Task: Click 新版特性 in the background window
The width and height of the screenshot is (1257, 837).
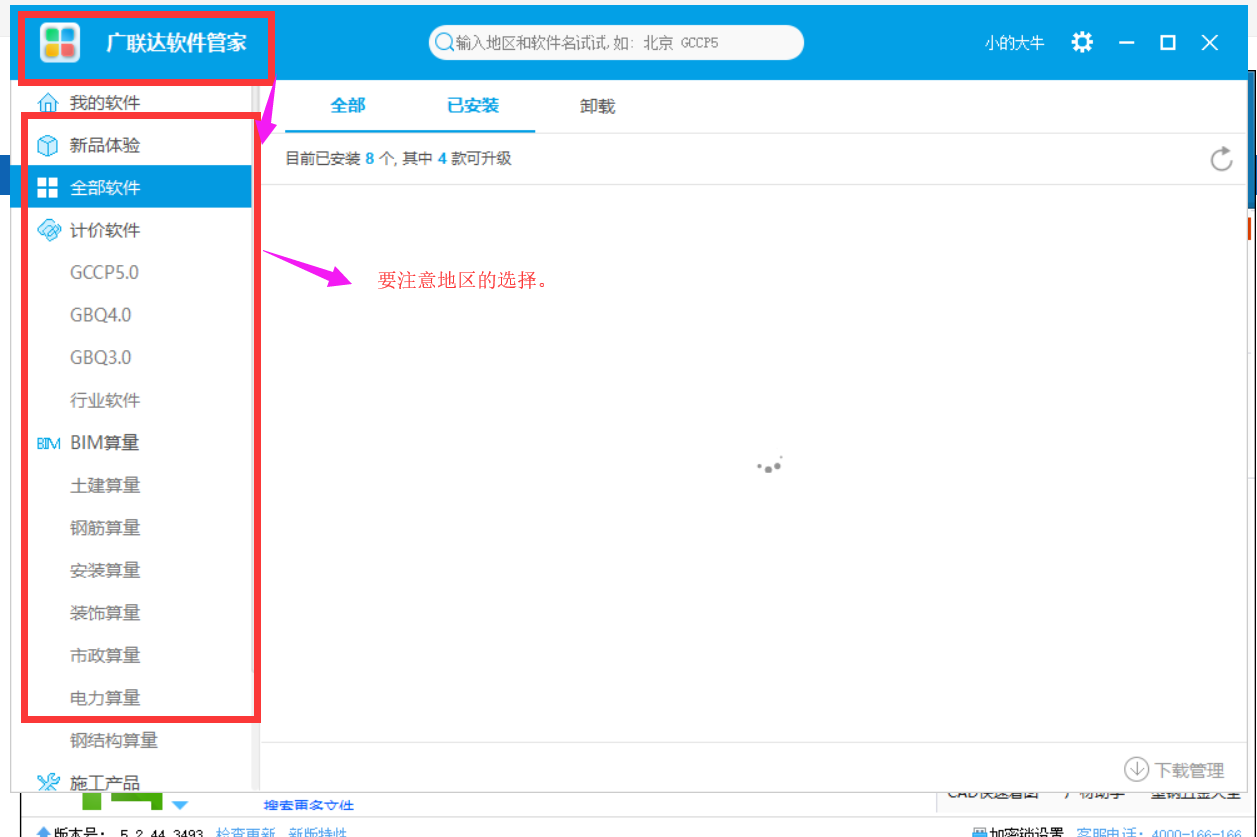Action: pyautogui.click(x=318, y=832)
